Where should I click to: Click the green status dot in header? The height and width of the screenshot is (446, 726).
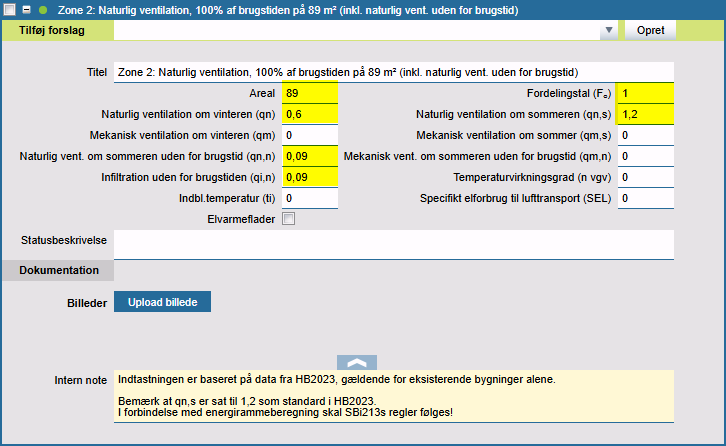pyautogui.click(x=43, y=9)
